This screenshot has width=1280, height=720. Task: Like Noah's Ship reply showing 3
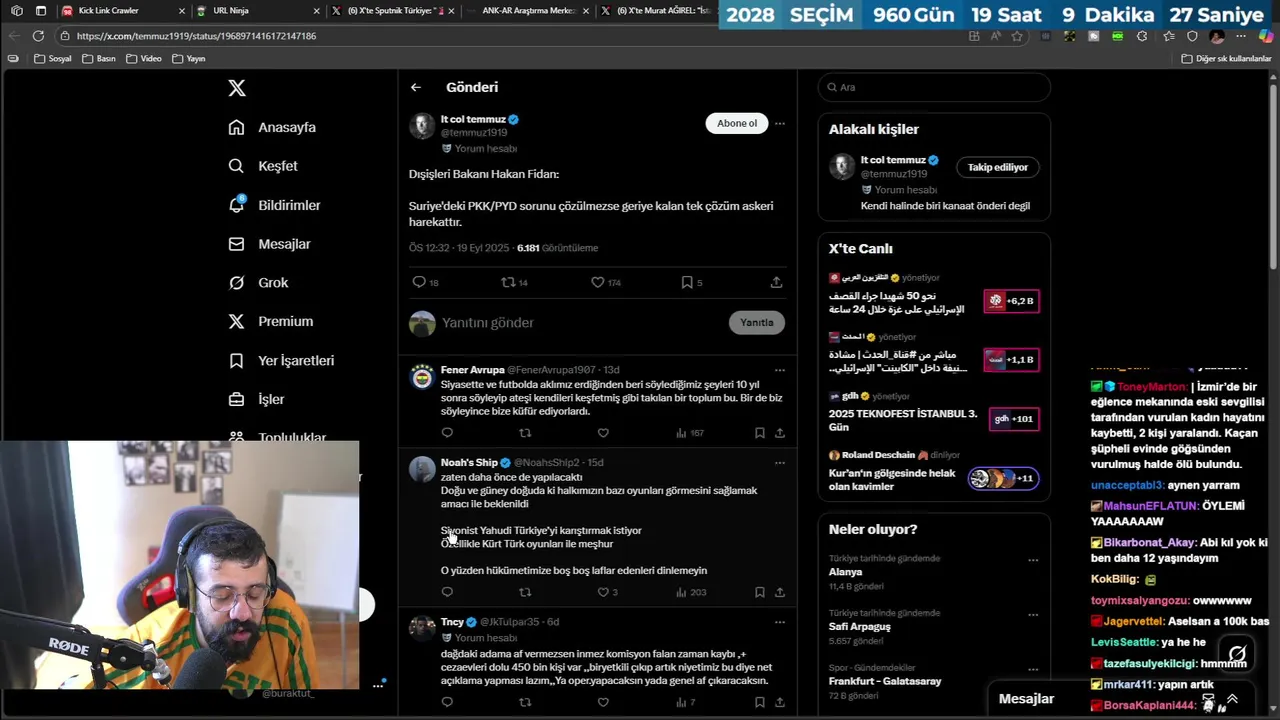[x=603, y=592]
